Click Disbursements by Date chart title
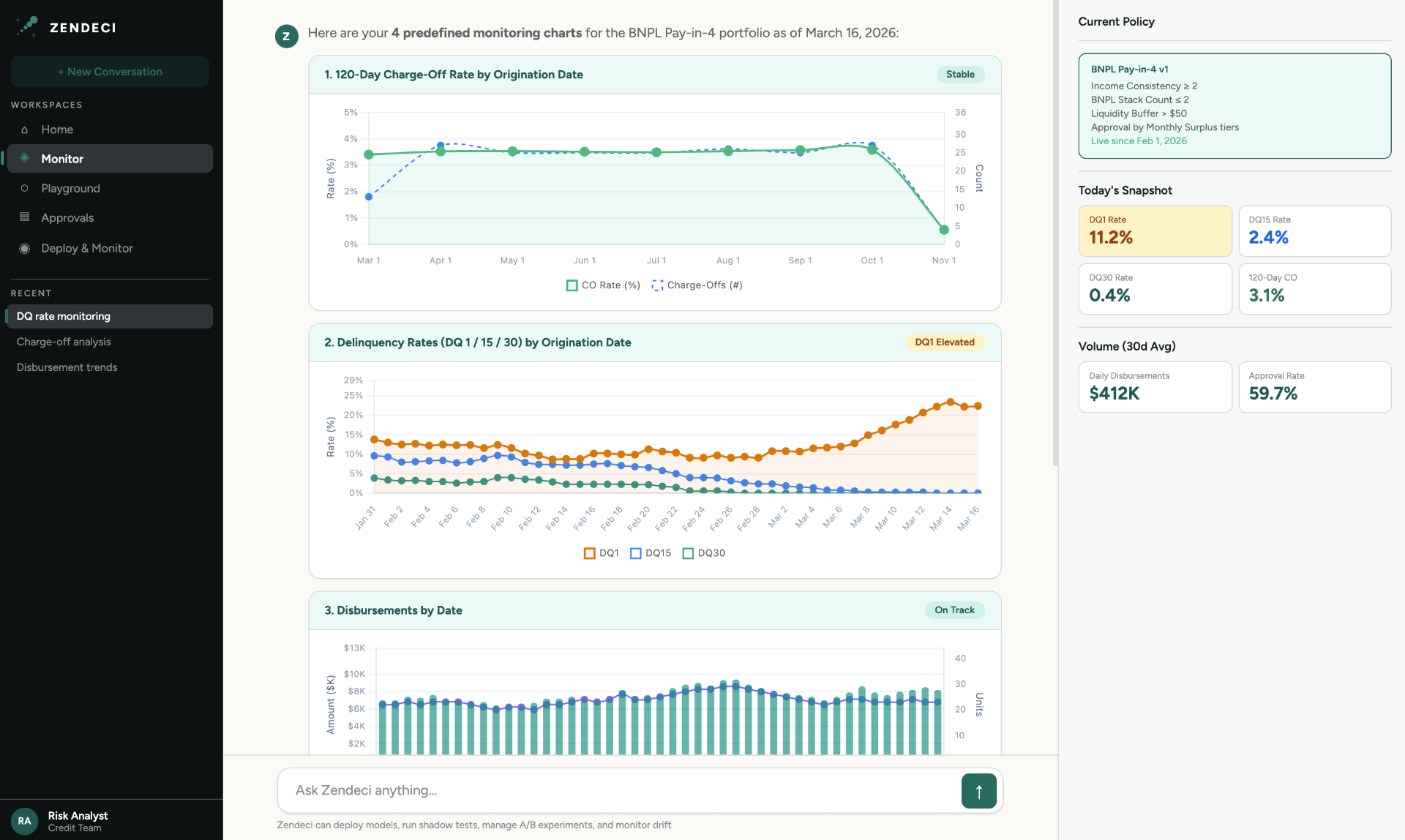Viewport: 1405px width, 840px height. (x=394, y=610)
